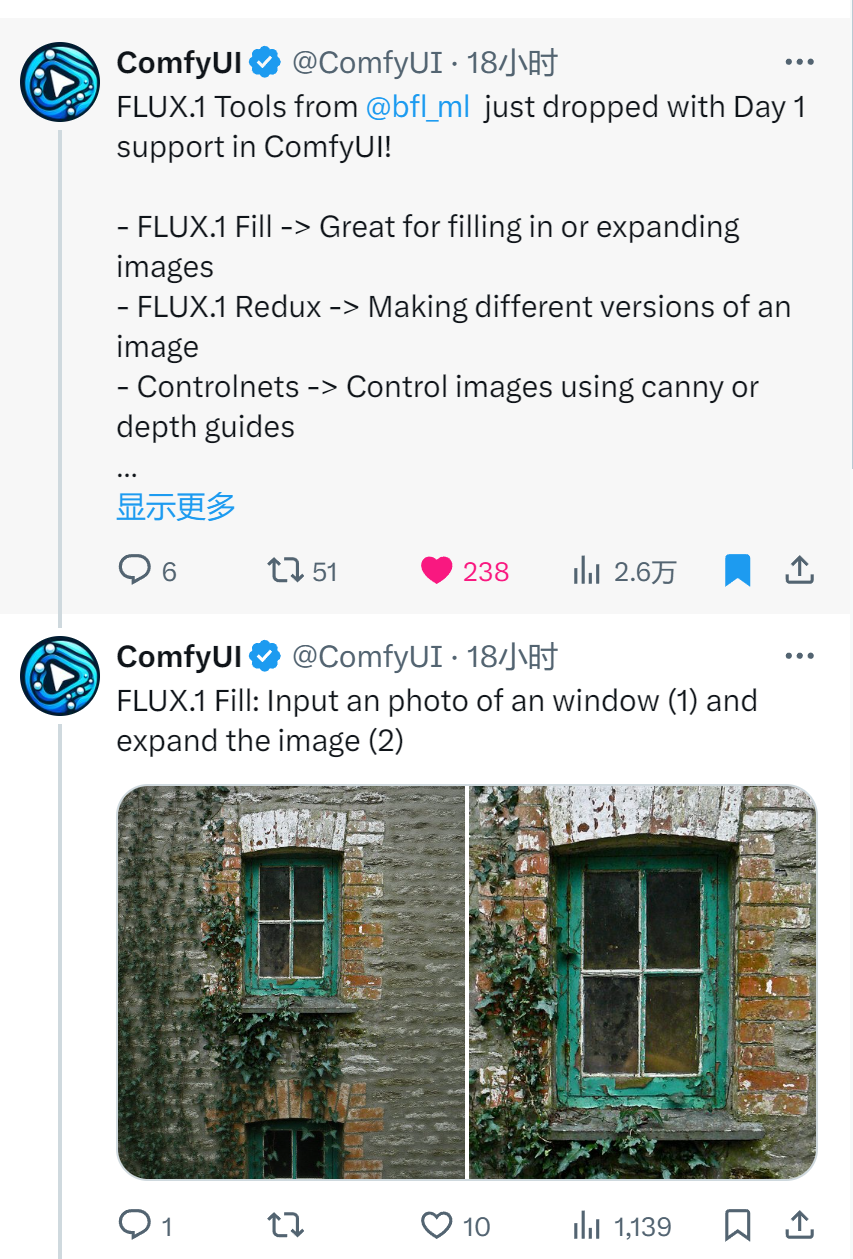Viewport: 853px width, 1259px height.
Task: Open more options menu on first tweet
Action: click(799, 62)
